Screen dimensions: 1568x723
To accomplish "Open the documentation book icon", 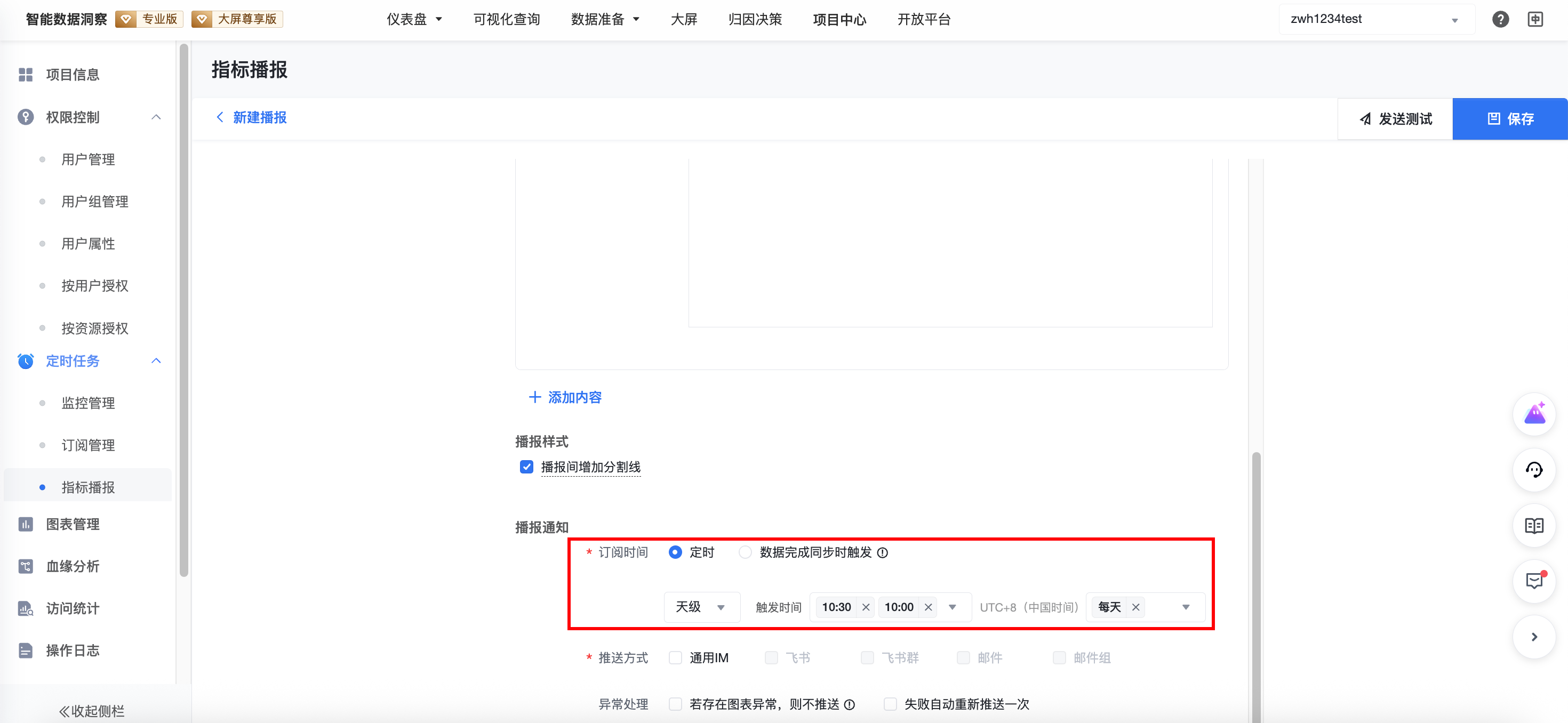I will tap(1534, 525).
